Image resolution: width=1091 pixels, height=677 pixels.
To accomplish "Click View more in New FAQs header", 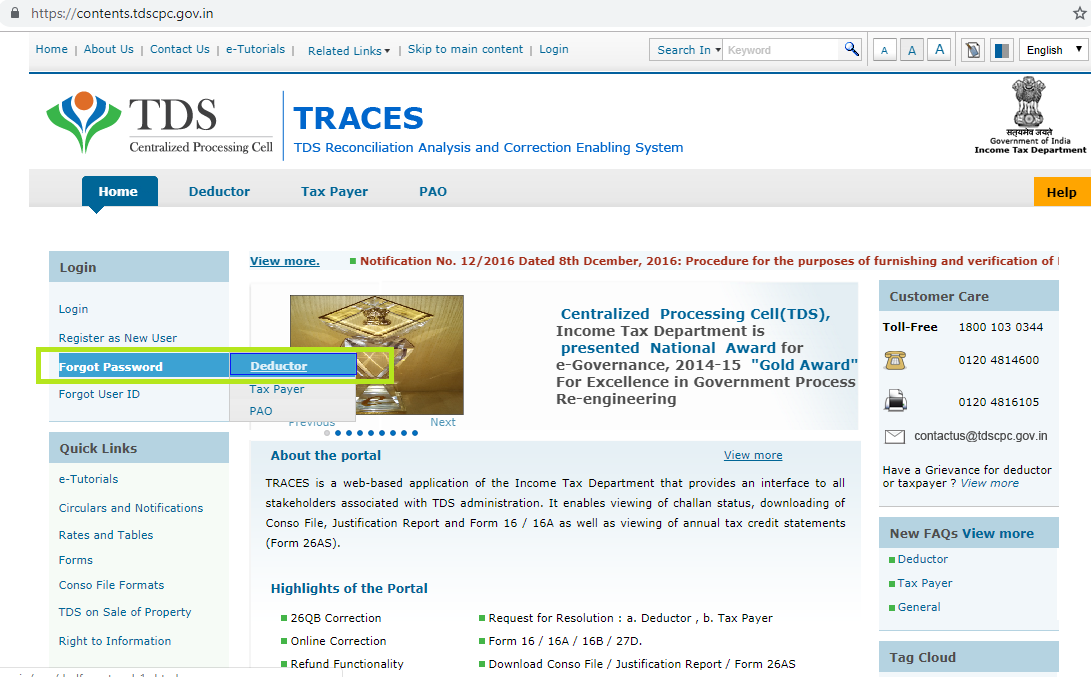I will coord(998,534).
